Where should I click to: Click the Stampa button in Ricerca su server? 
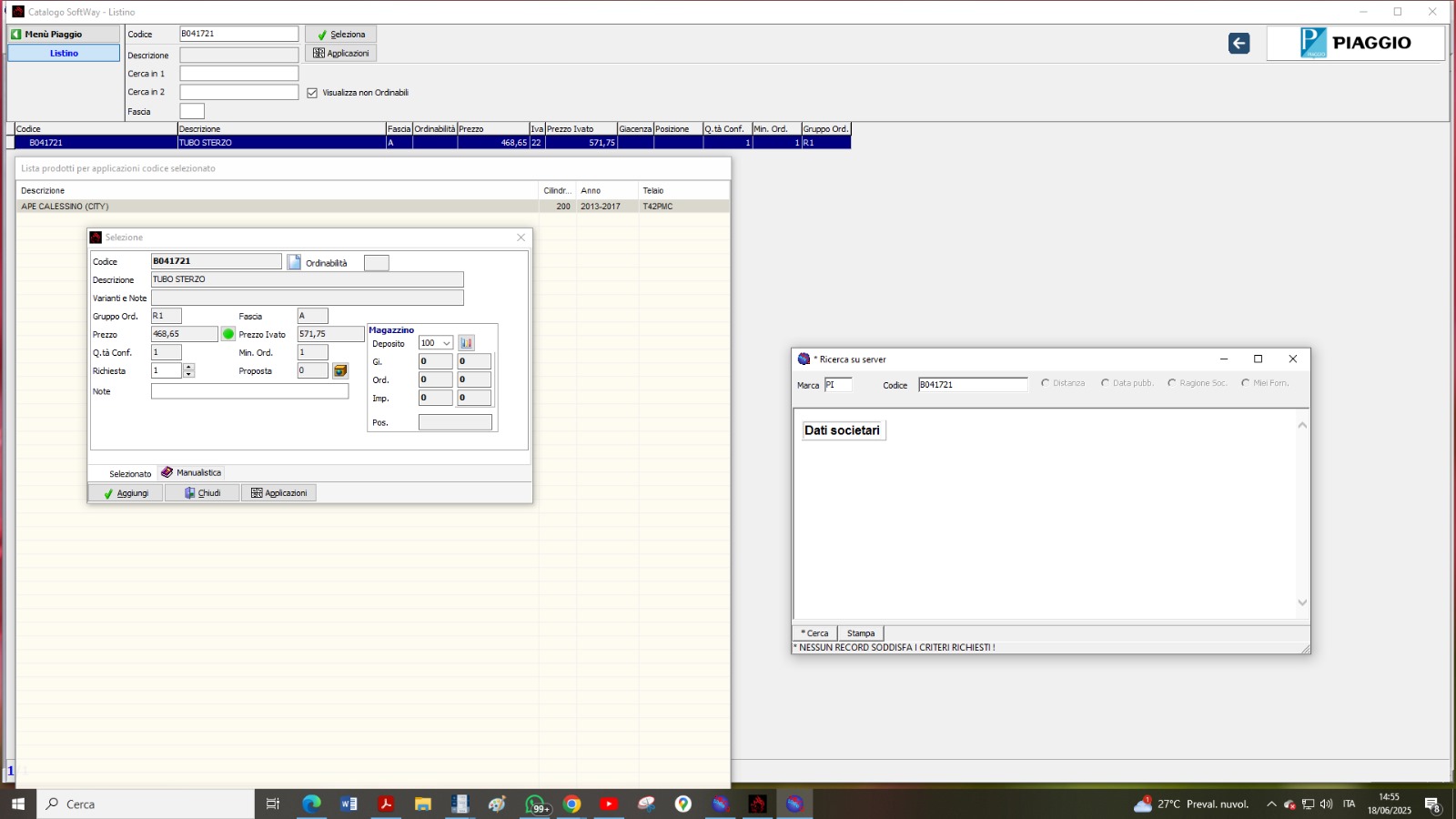pos(860,633)
